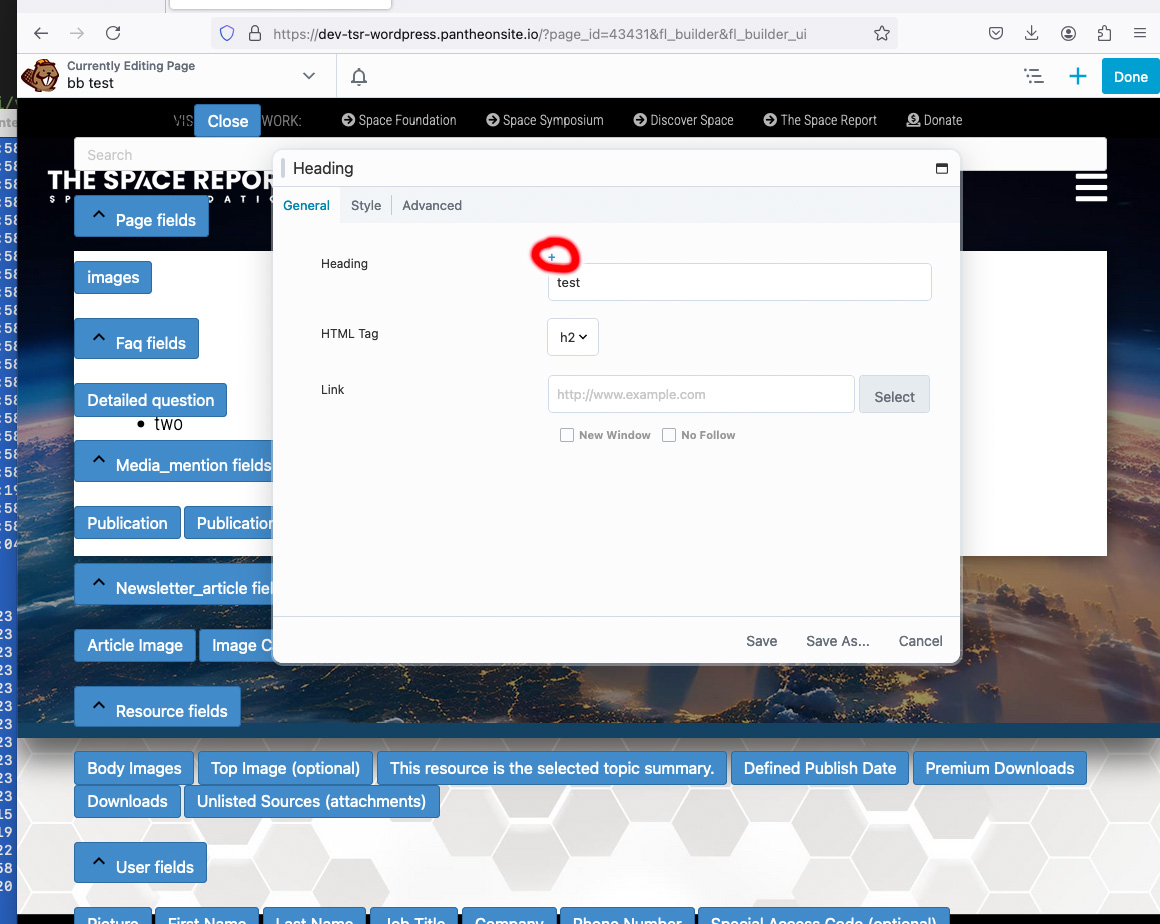Viewport: 1160px width, 924px height.
Task: Select the Body Images field button
Action: pyautogui.click(x=134, y=768)
